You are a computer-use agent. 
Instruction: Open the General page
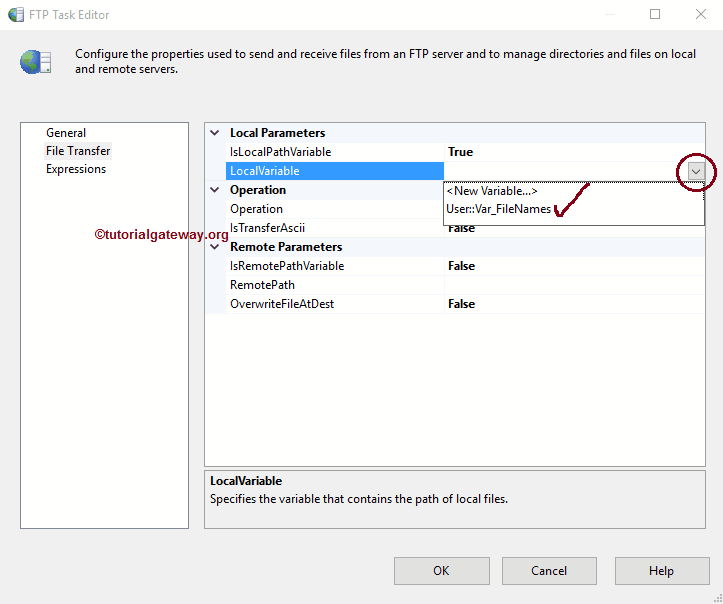[66, 133]
